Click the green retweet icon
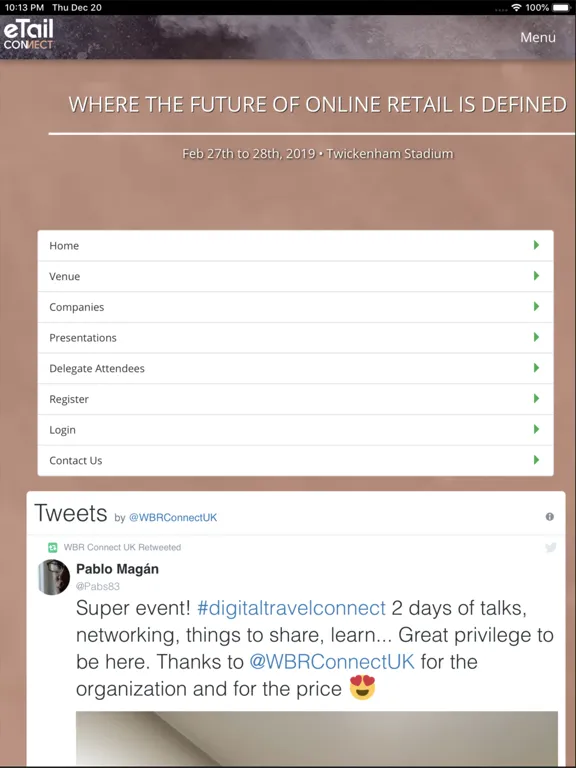576x768 pixels. pyautogui.click(x=52, y=548)
